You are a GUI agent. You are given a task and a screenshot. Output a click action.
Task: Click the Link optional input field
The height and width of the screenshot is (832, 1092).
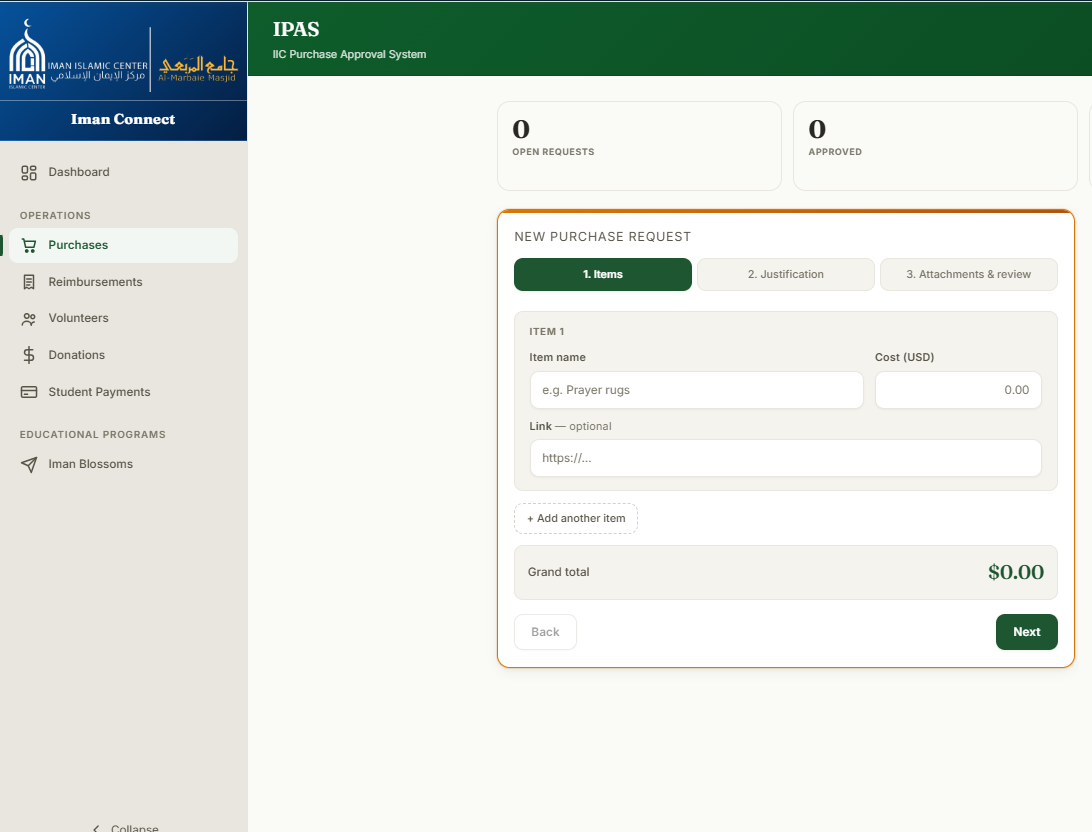[786, 458]
